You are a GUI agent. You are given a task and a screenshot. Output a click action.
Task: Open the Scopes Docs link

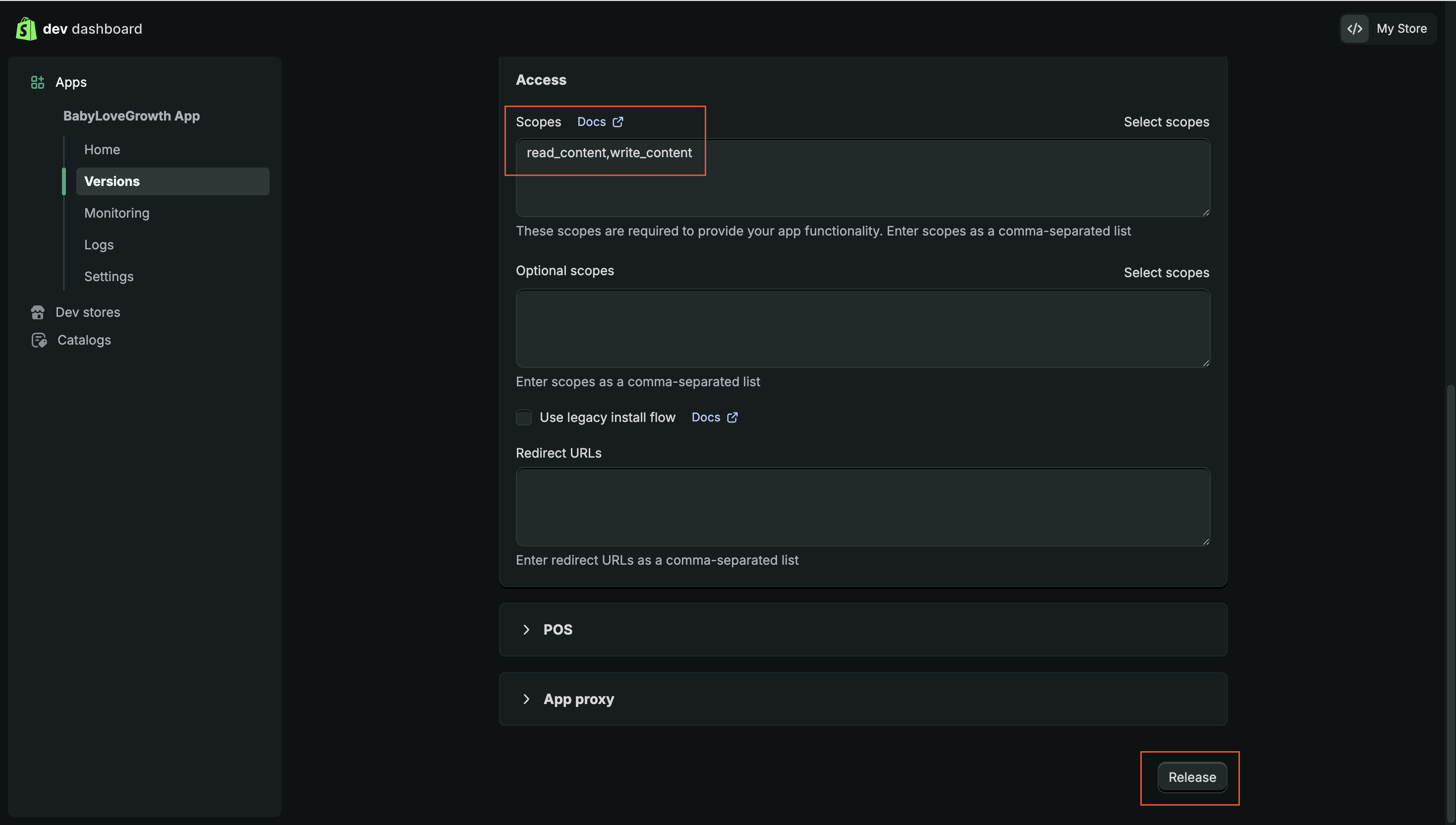click(591, 122)
